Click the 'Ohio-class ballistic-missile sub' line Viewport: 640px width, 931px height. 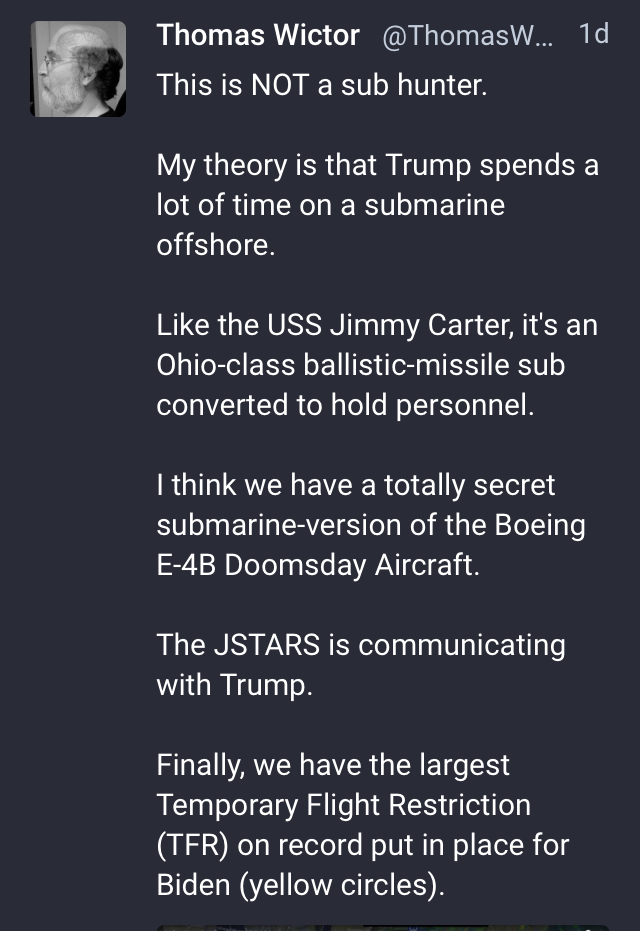pos(360,365)
